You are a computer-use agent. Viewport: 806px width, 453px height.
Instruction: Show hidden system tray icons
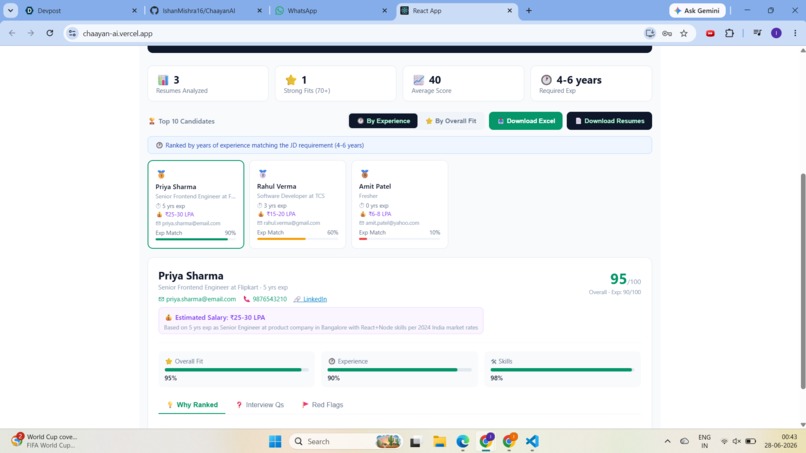point(667,441)
